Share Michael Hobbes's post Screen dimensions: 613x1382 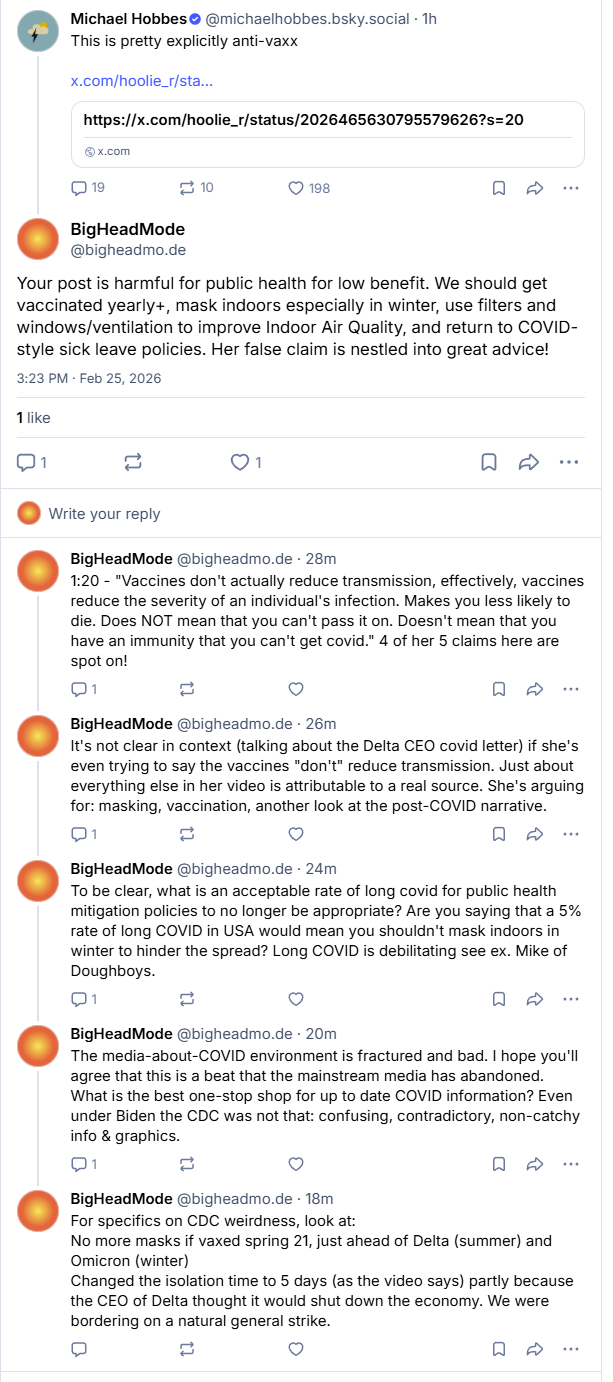[534, 188]
